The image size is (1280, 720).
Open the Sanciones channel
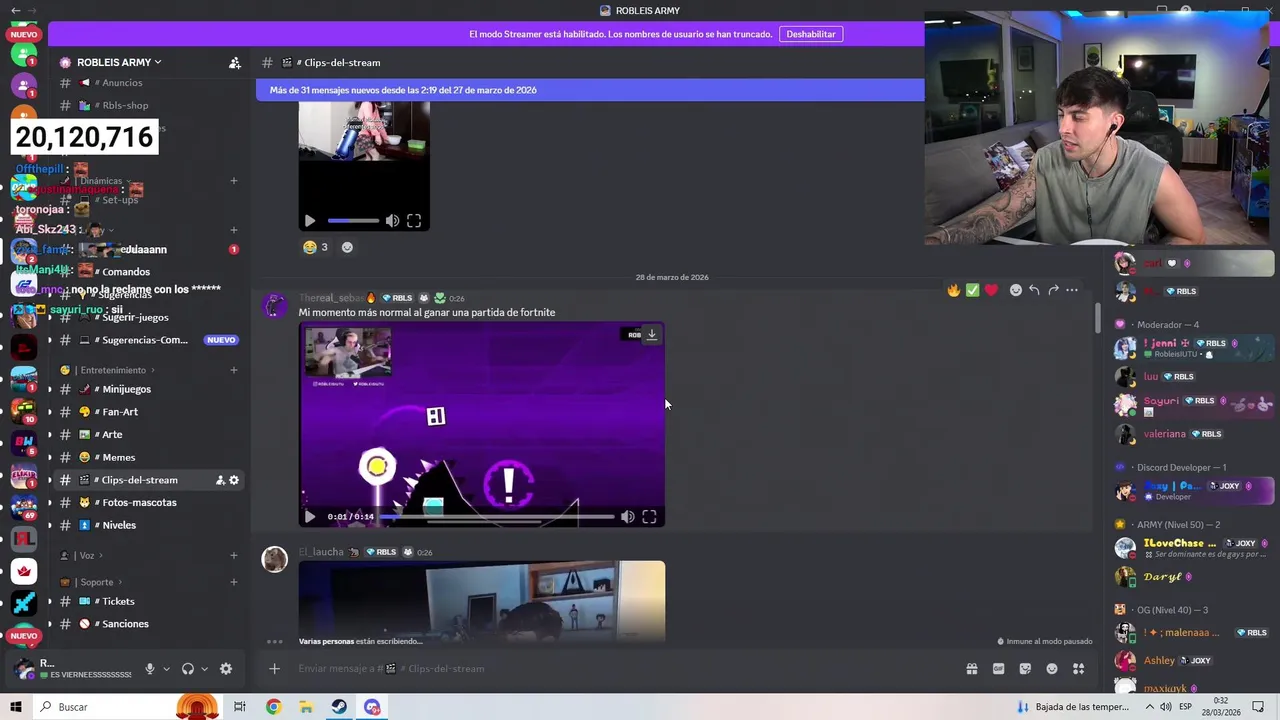tap(125, 624)
